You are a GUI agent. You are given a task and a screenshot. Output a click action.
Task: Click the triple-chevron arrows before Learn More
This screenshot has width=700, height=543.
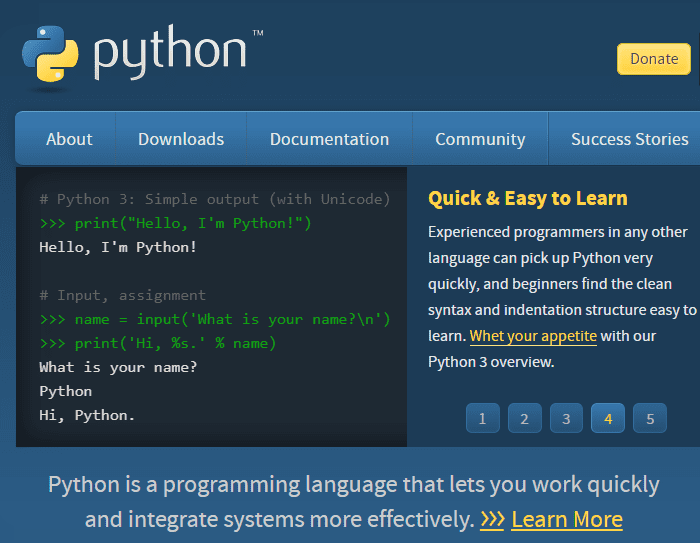pos(492,519)
